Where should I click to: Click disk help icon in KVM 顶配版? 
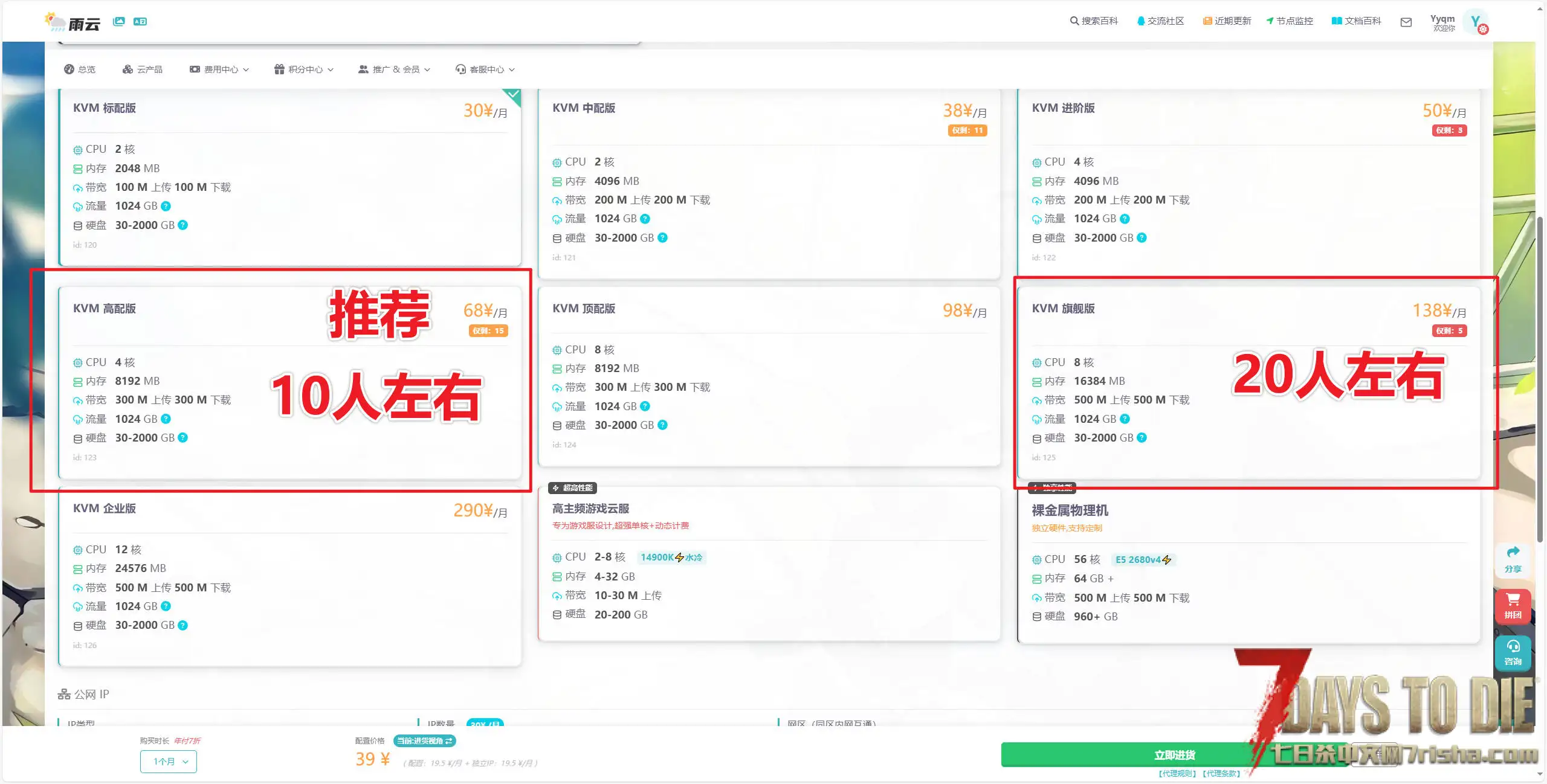(x=663, y=425)
